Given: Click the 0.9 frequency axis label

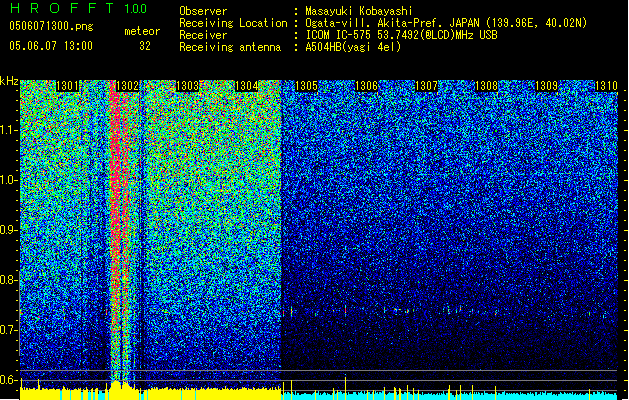Looking at the screenshot, I should coord(9,230).
